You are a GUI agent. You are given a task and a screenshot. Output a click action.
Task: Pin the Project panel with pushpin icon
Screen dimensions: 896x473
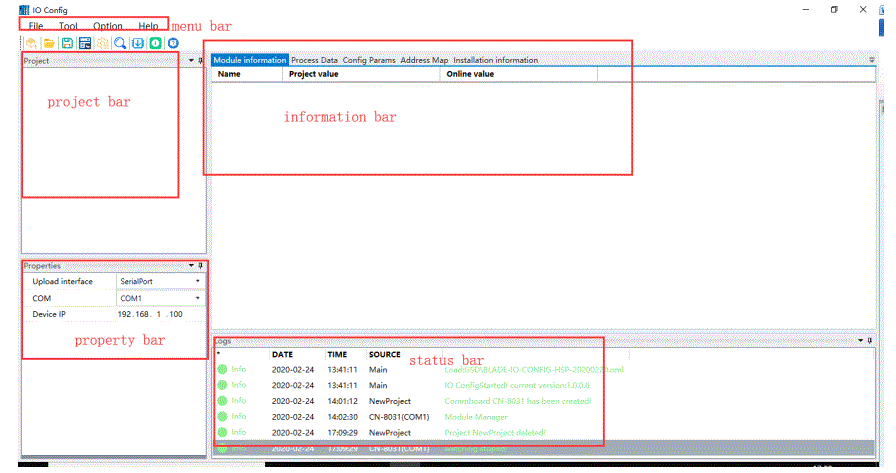pyautogui.click(x=200, y=61)
